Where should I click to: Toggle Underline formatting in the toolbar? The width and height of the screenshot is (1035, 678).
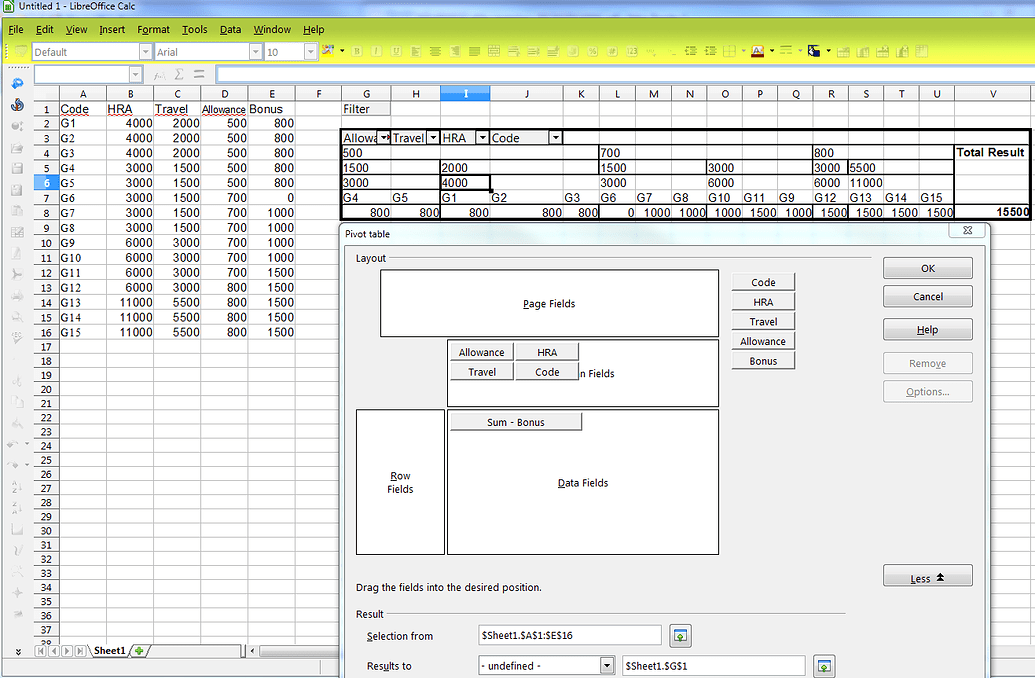[x=397, y=51]
